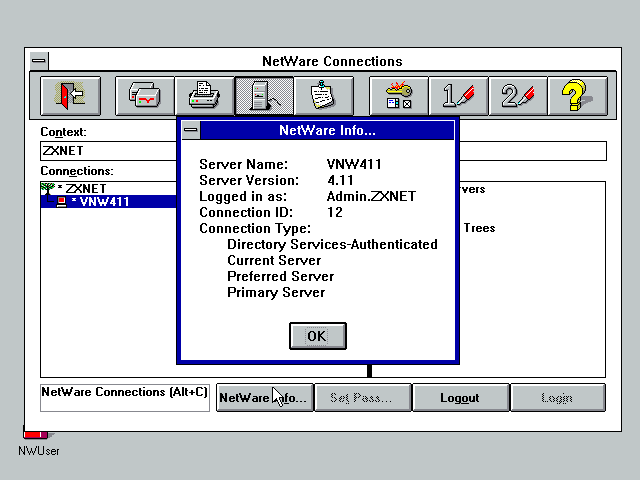Click Primary Server text line
Screen dimensions: 640x480
276,292
